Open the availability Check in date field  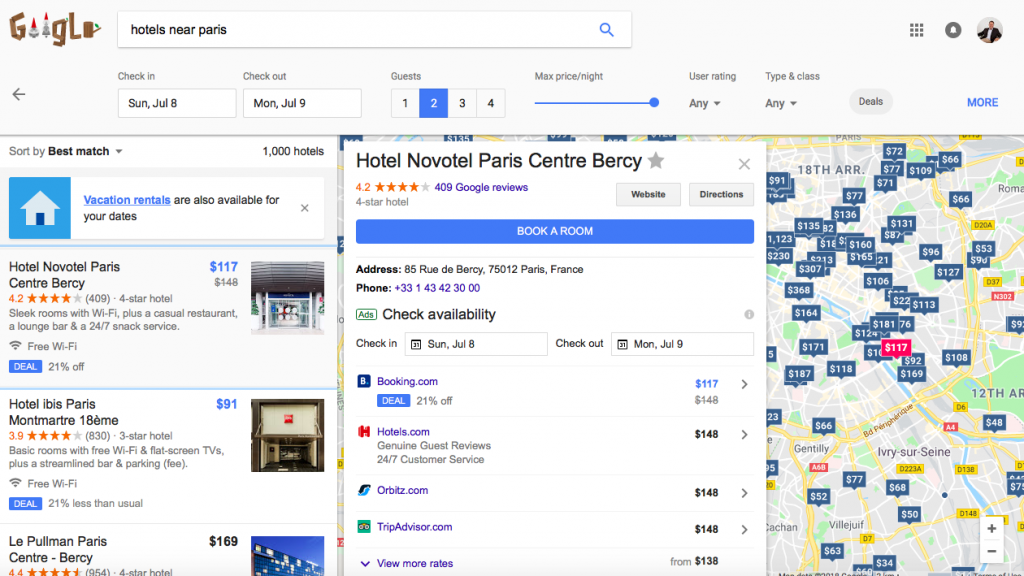[x=476, y=344]
